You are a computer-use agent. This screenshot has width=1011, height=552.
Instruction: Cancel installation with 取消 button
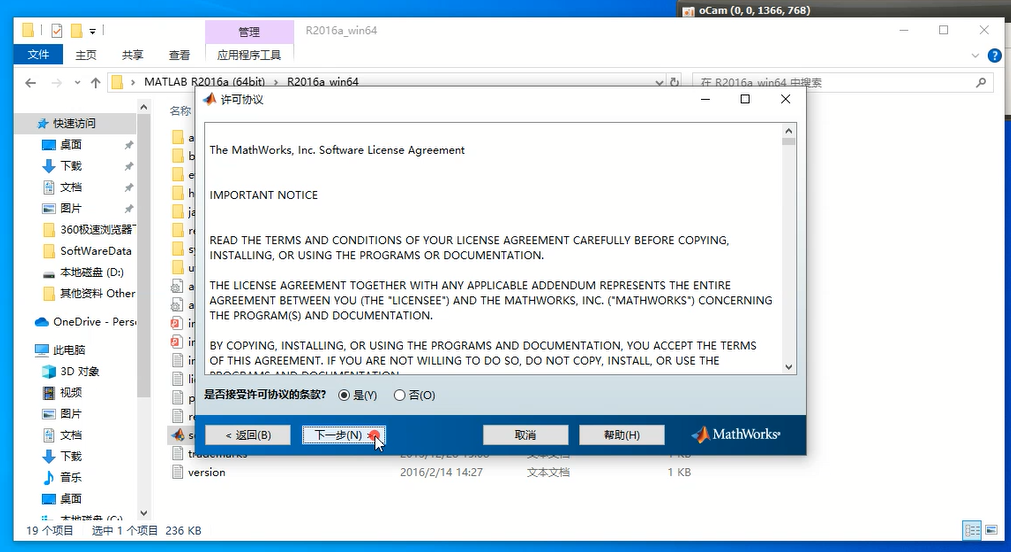[x=525, y=435]
